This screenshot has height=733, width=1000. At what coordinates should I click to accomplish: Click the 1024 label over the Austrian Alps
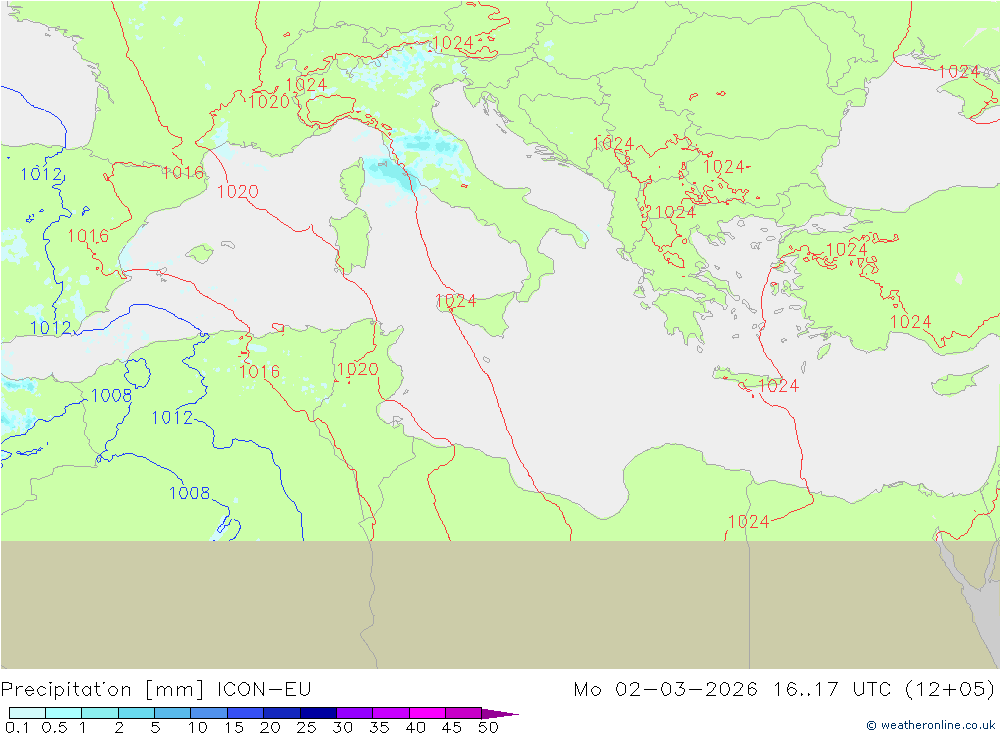(x=453, y=43)
